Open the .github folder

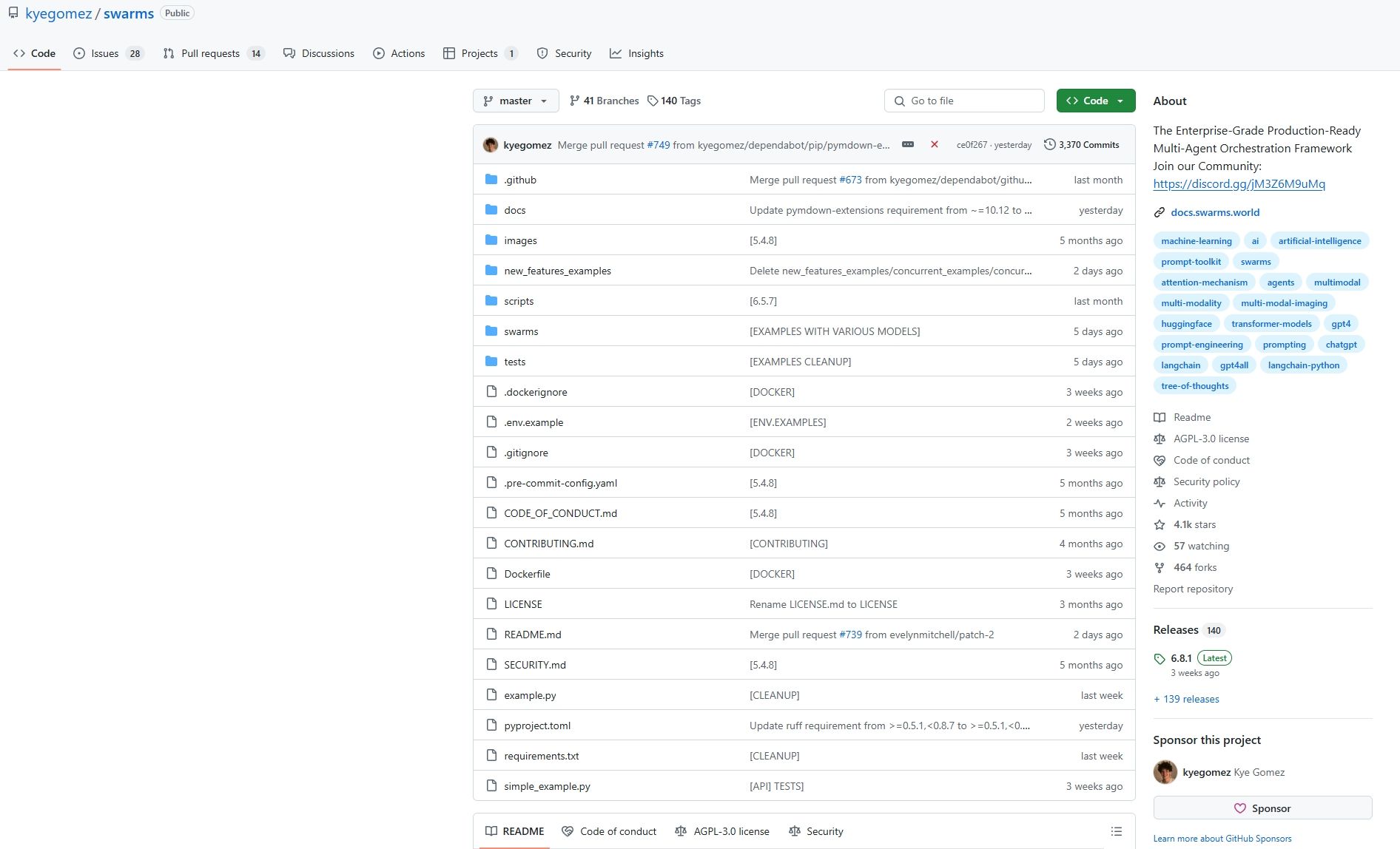click(520, 180)
